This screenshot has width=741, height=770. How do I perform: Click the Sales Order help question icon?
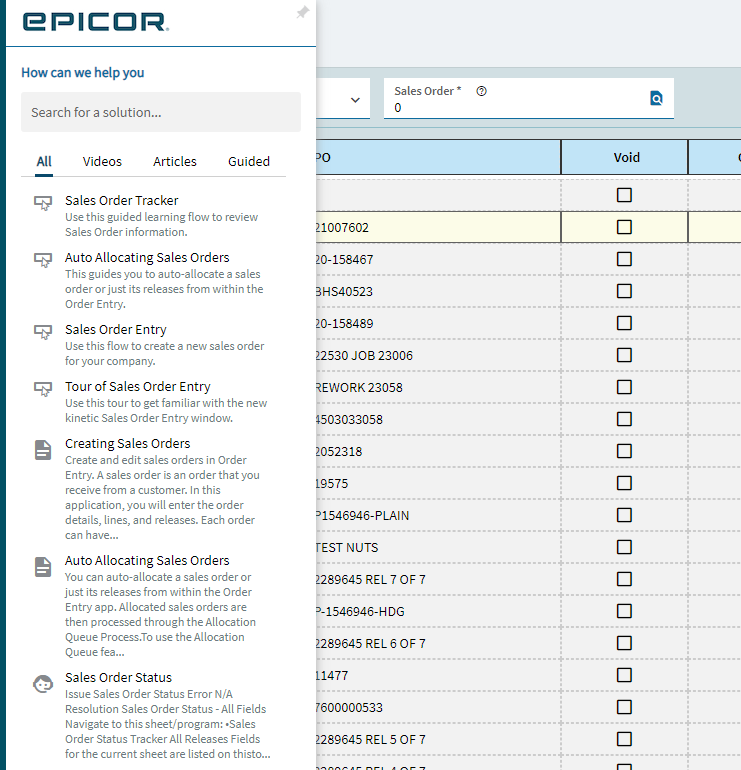tap(481, 91)
